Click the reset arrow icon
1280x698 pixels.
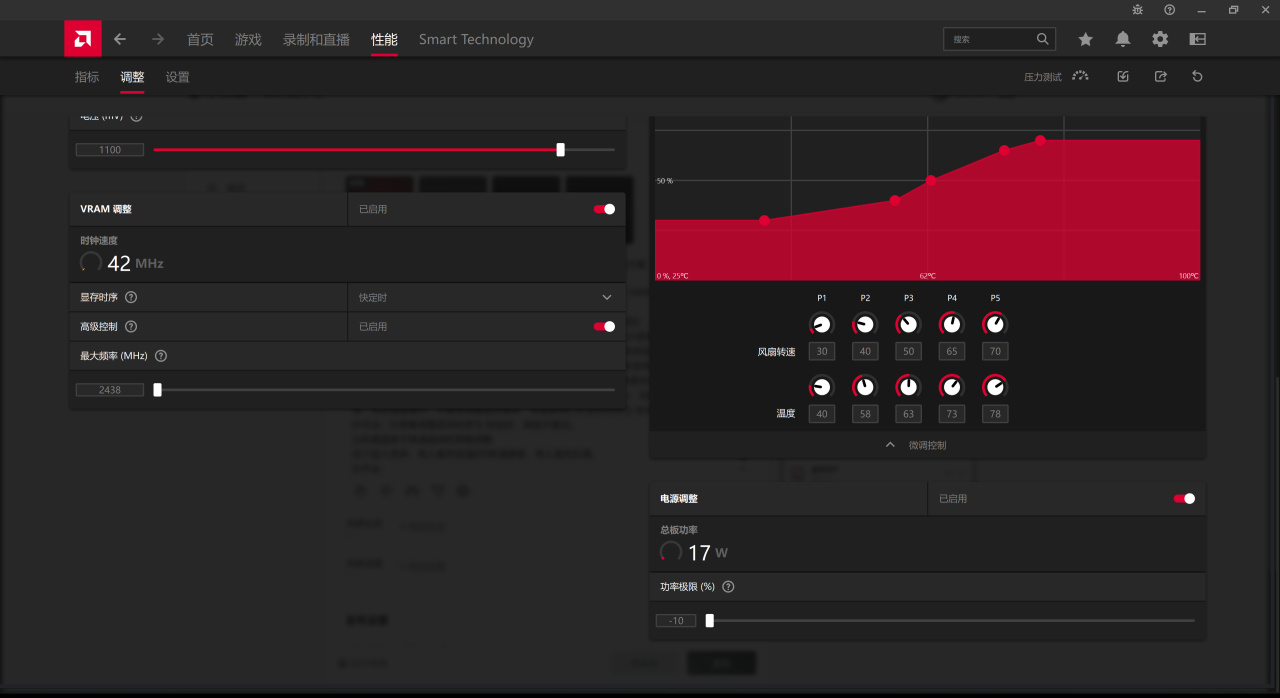[x=1197, y=77]
